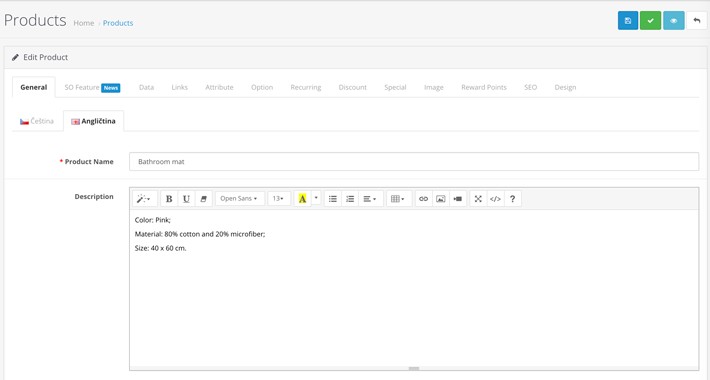
Task: Open the editor help question mark
Action: [x=513, y=198]
